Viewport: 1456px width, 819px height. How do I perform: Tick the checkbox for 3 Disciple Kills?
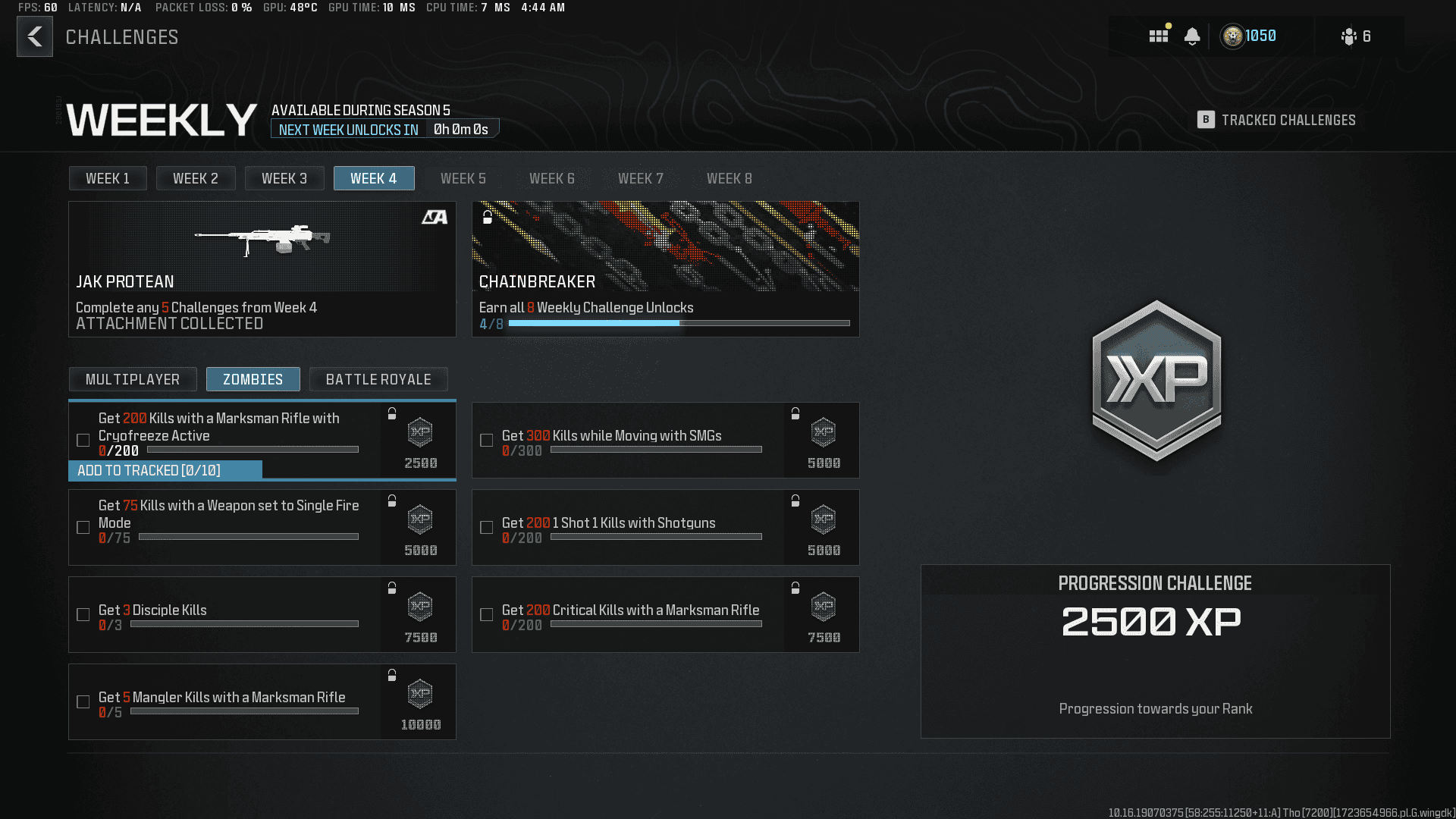(83, 614)
